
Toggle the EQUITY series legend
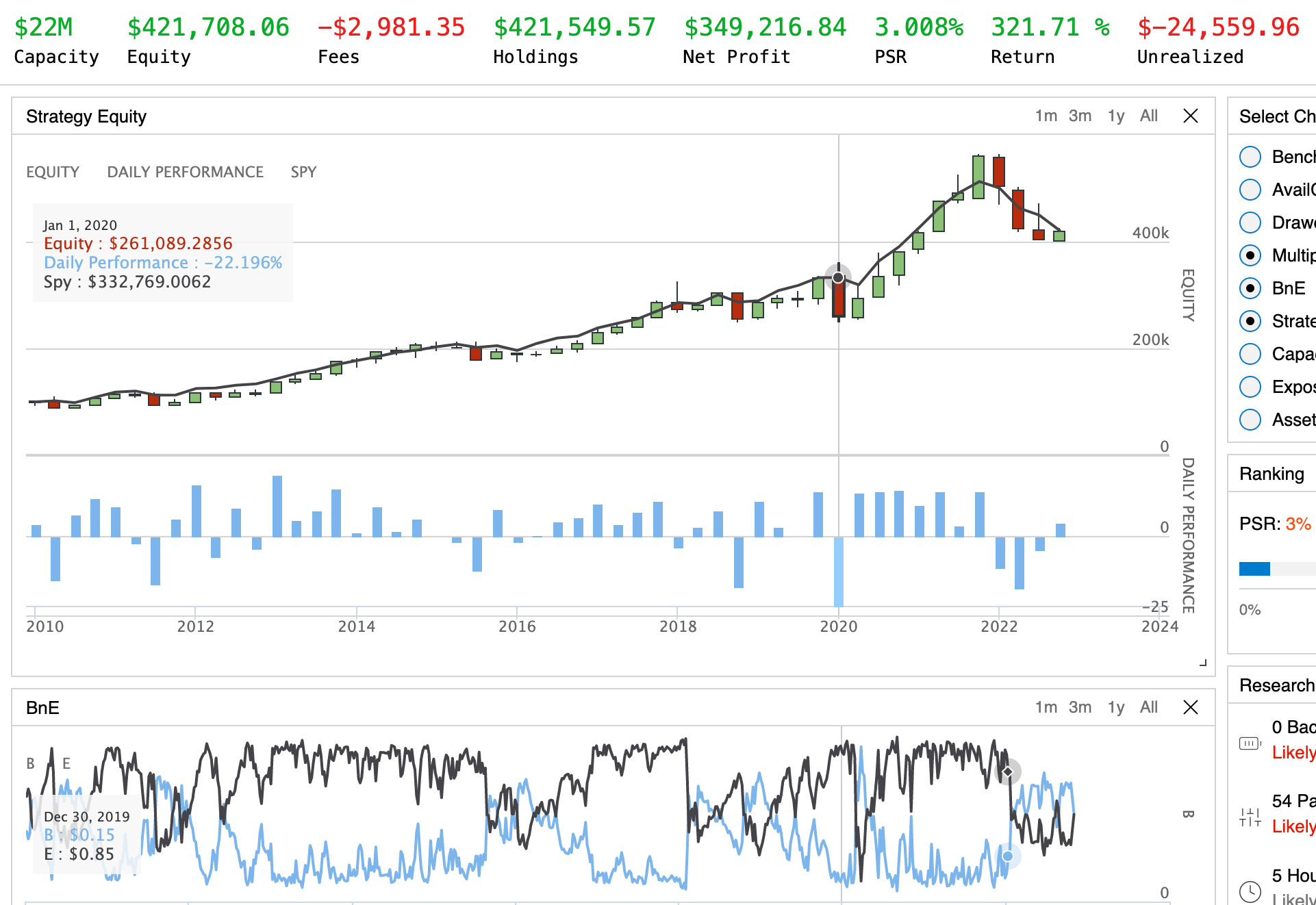[53, 172]
